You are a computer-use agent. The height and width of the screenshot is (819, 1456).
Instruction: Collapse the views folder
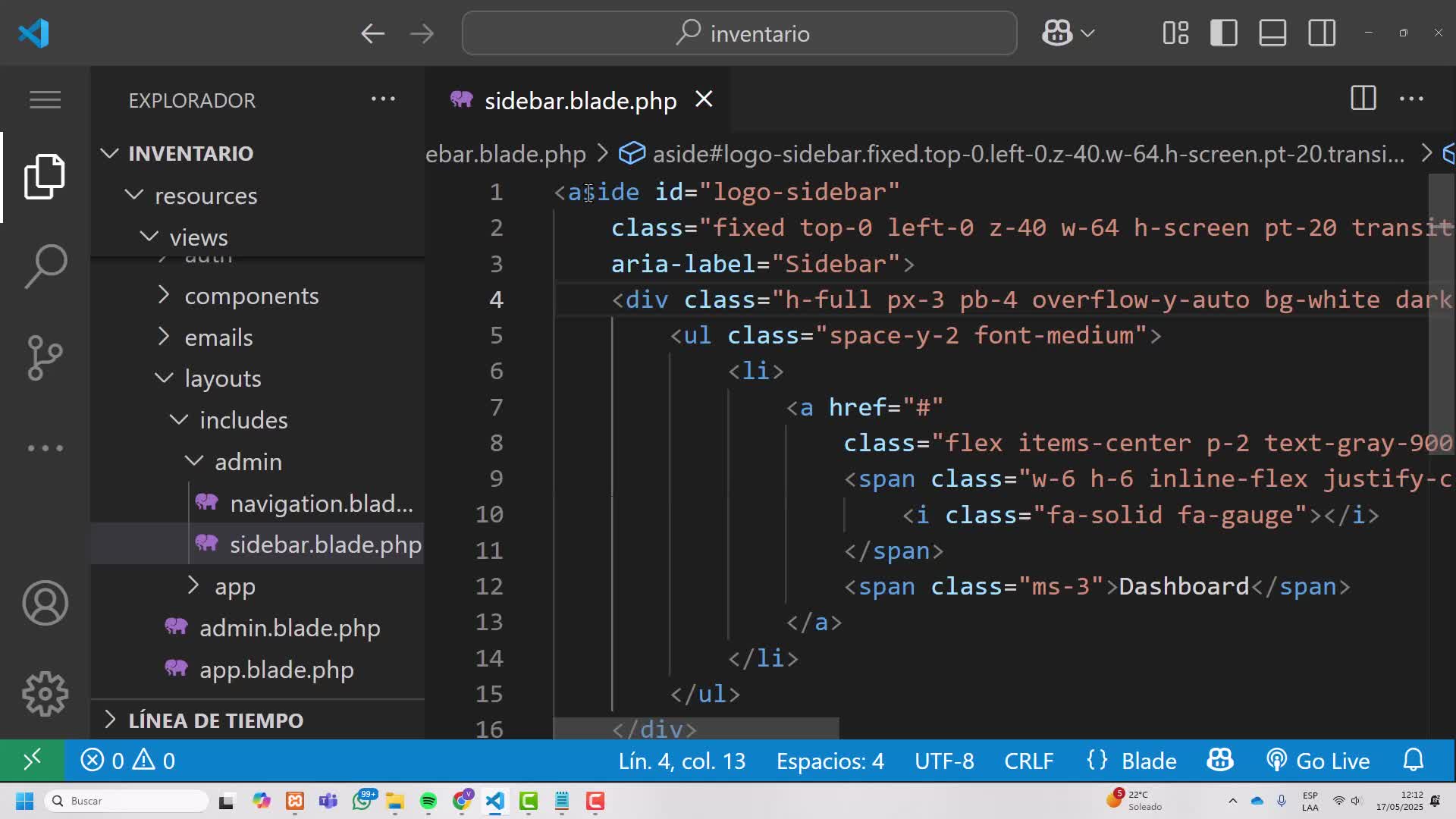[x=149, y=237]
